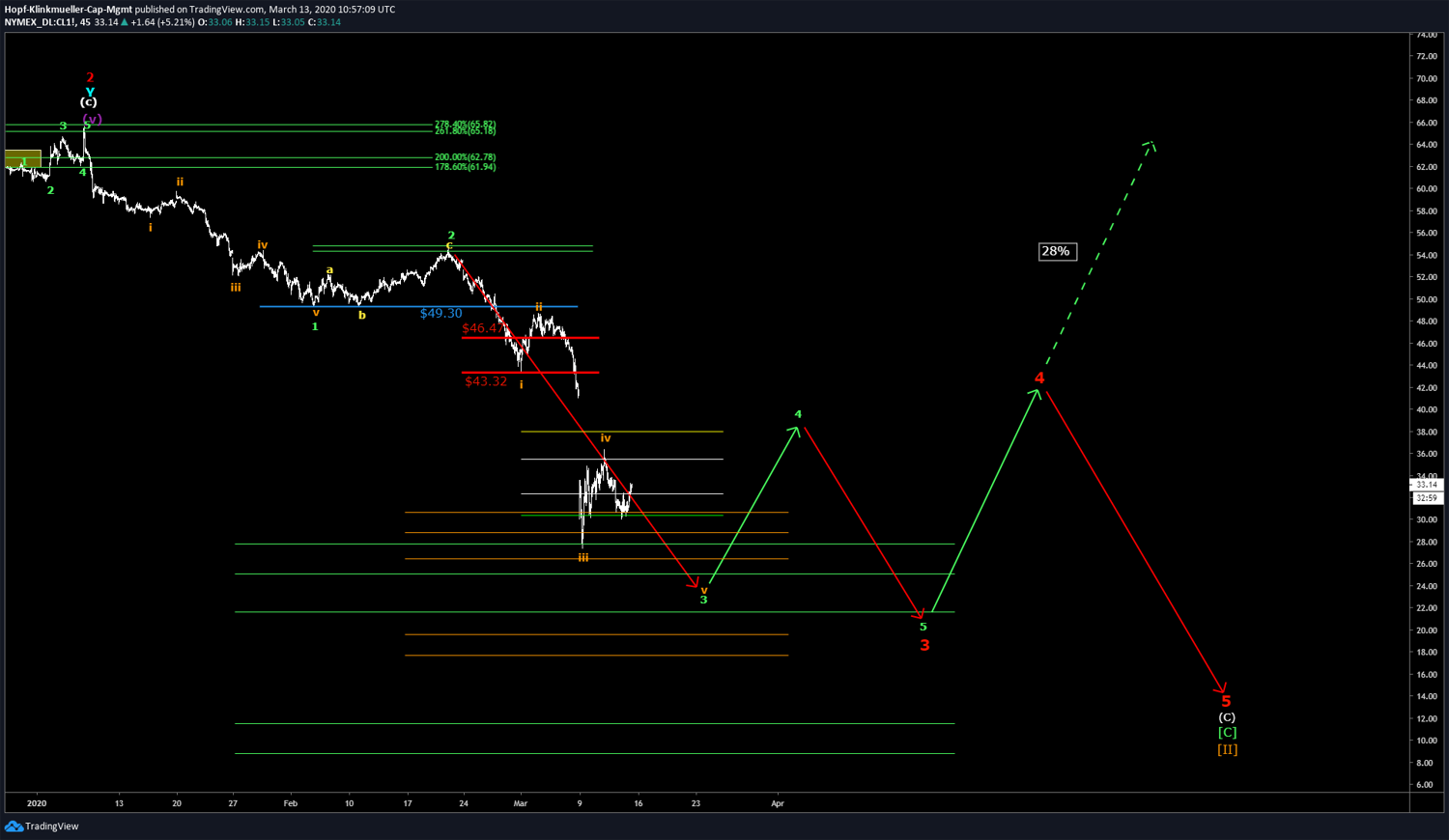Select the red $43.32 support label
Image resolution: width=1449 pixels, height=840 pixels.
(486, 381)
